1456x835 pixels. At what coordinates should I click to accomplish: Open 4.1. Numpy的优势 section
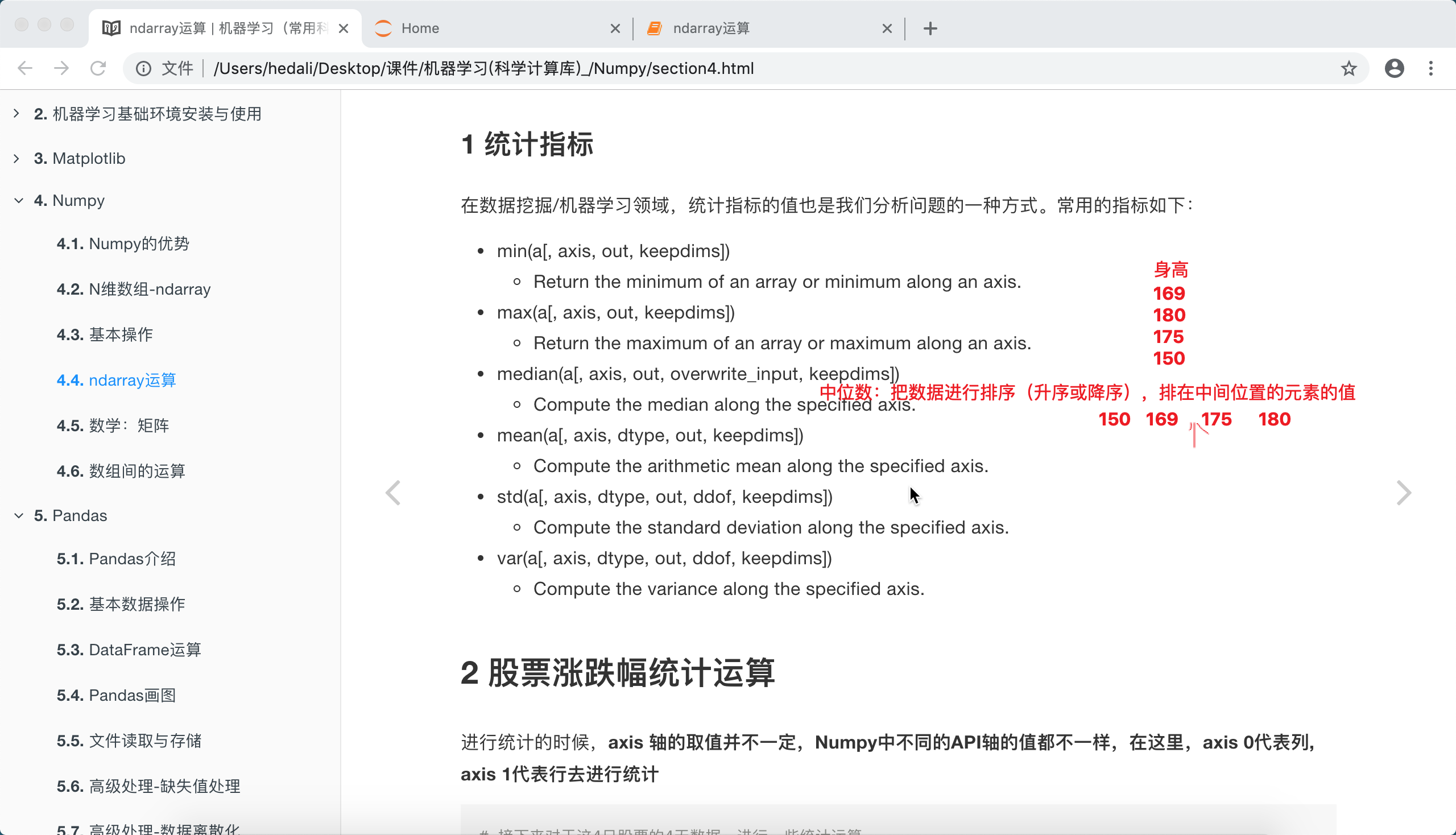point(123,244)
